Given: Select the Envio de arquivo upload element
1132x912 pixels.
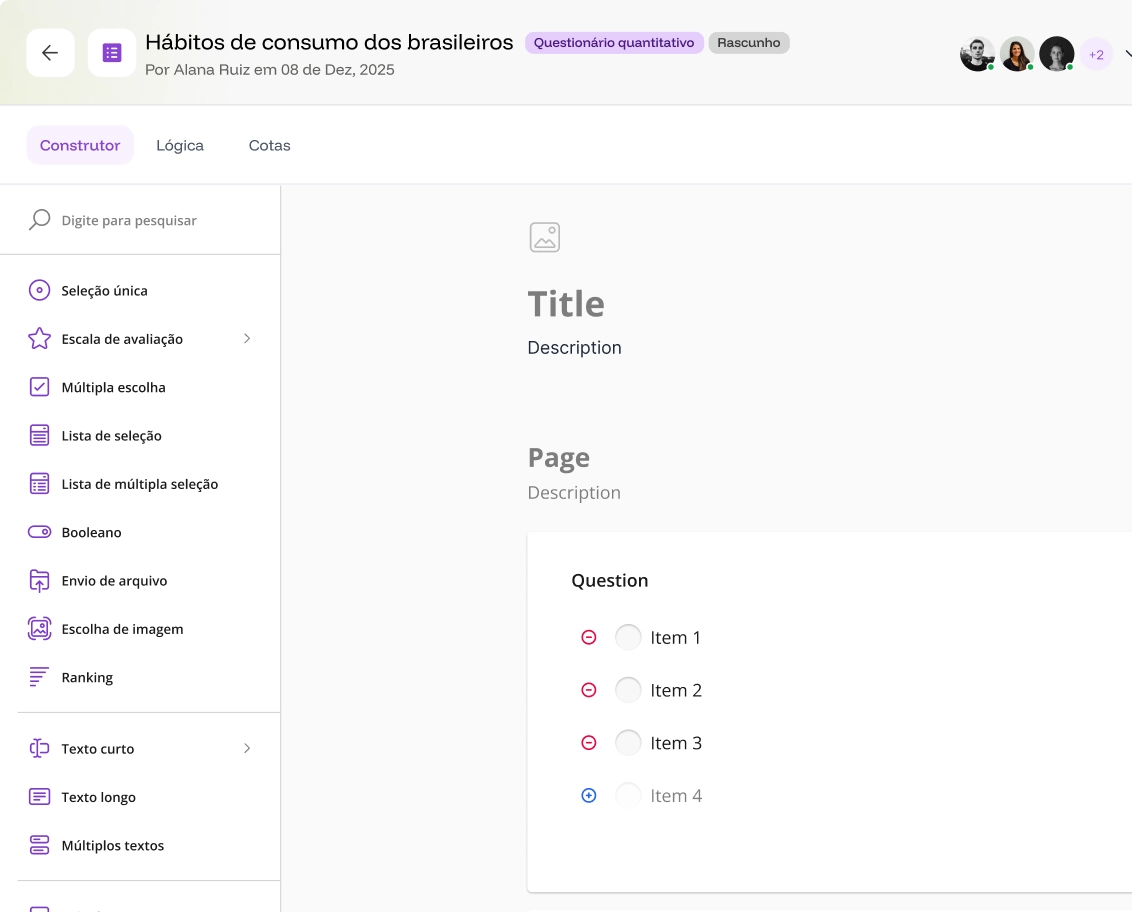Looking at the screenshot, I should click(114, 581).
